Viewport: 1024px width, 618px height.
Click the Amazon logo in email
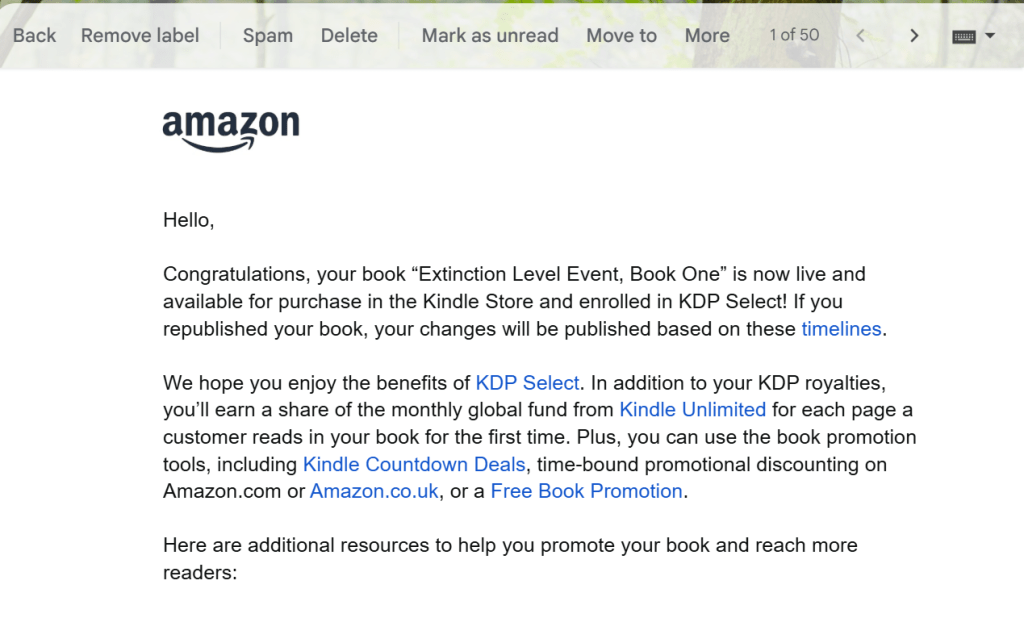coord(231,130)
